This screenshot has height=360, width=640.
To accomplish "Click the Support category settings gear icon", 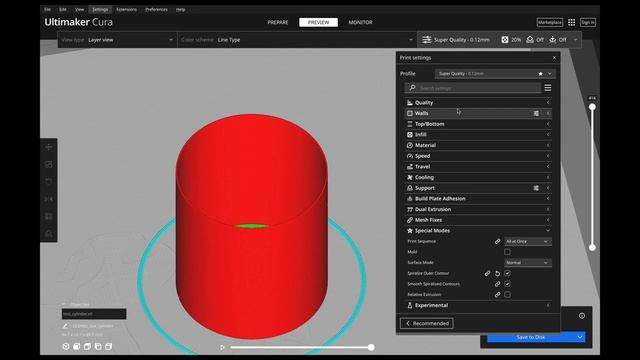I will [536, 188].
